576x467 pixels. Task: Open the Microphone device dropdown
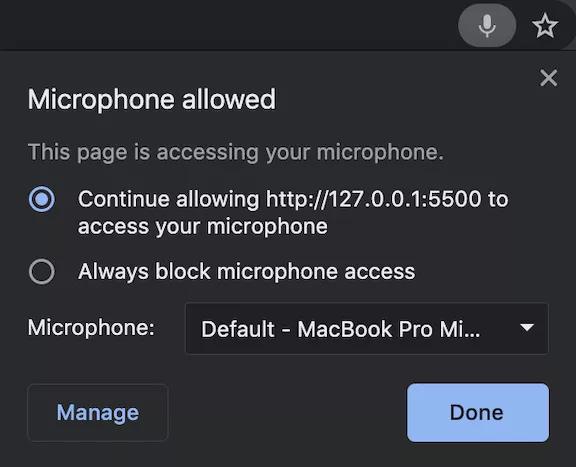tap(367, 328)
